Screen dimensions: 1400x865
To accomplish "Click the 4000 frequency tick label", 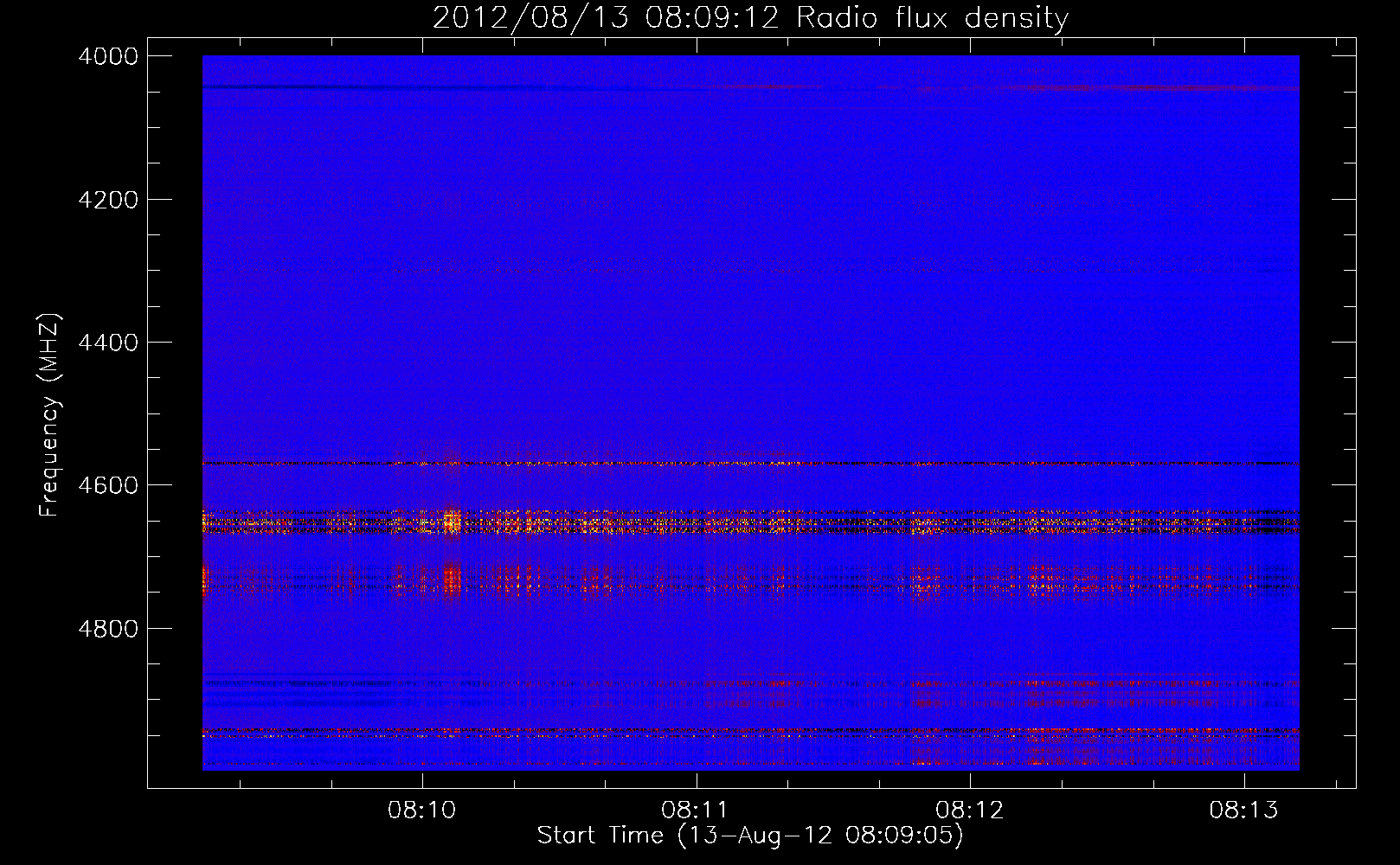I will pyautogui.click(x=108, y=56).
